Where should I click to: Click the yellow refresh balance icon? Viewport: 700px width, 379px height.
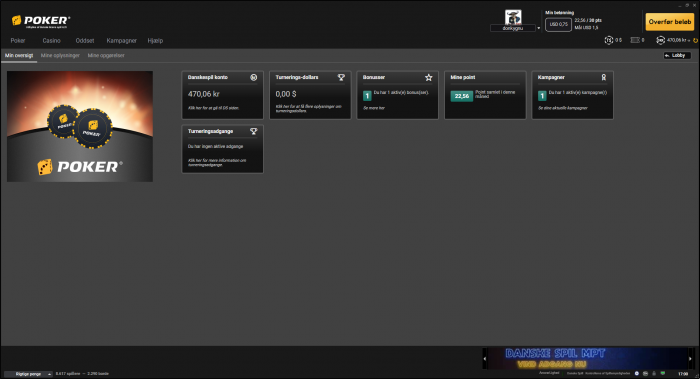(696, 41)
